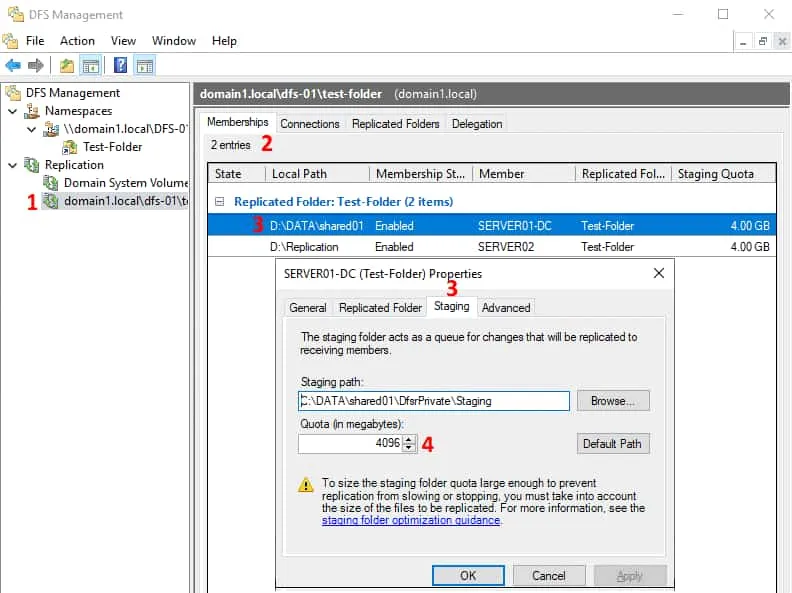Open staging folder optimization guidance link
The height and width of the screenshot is (593, 792).
pyautogui.click(x=410, y=521)
